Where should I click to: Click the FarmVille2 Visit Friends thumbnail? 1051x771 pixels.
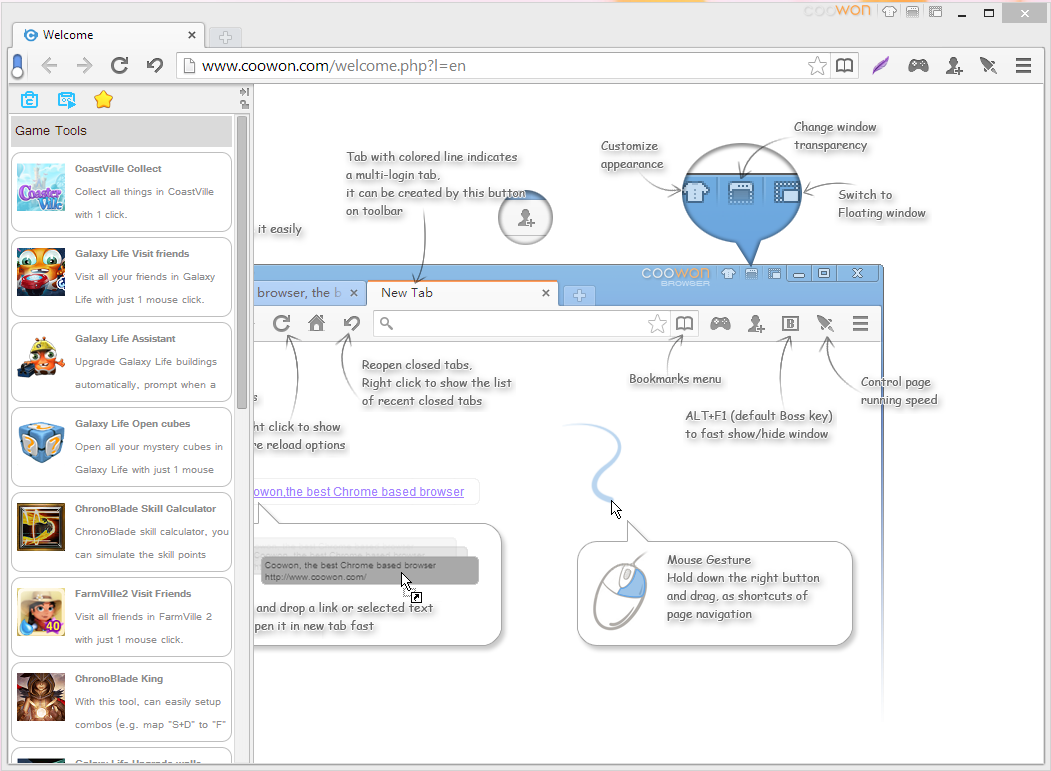click(x=41, y=612)
